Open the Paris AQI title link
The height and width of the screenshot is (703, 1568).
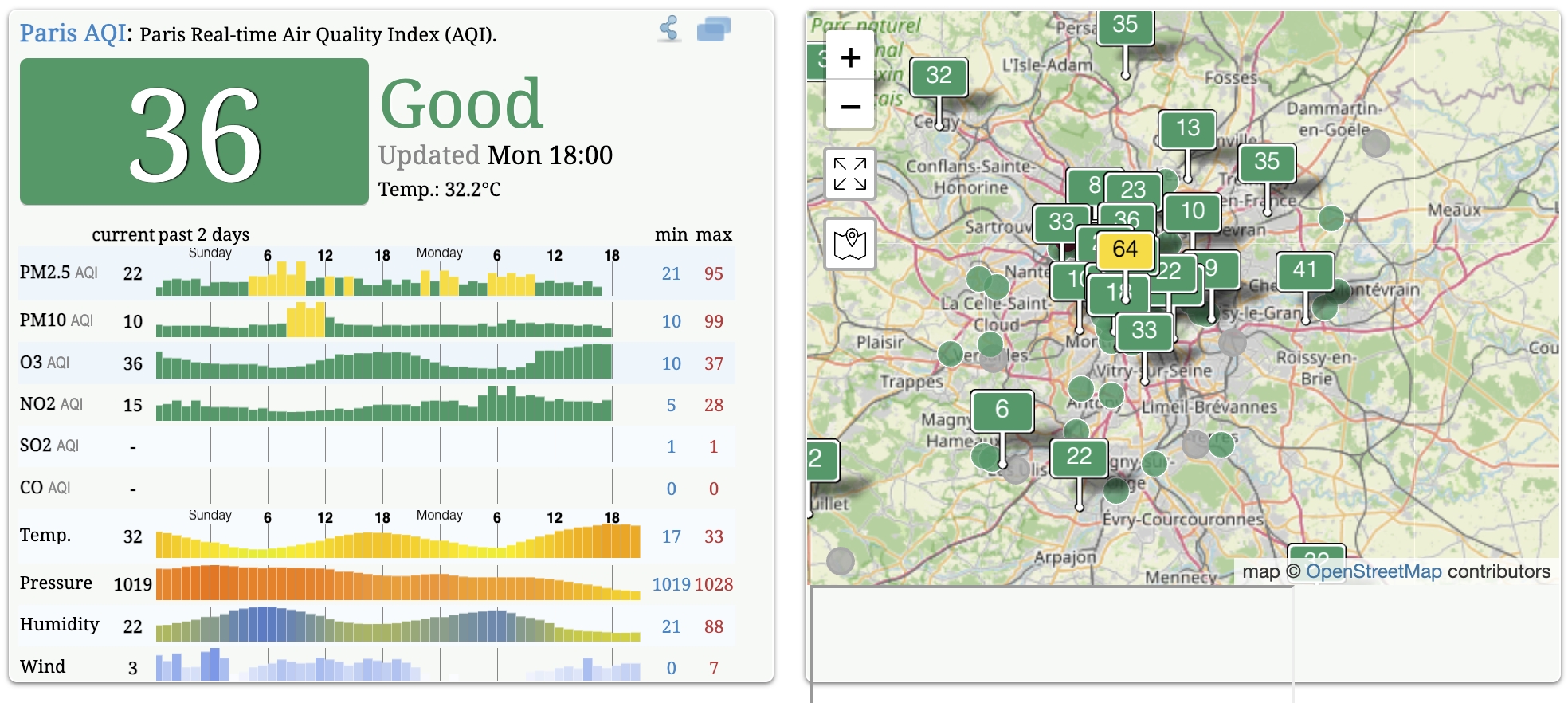[x=73, y=33]
